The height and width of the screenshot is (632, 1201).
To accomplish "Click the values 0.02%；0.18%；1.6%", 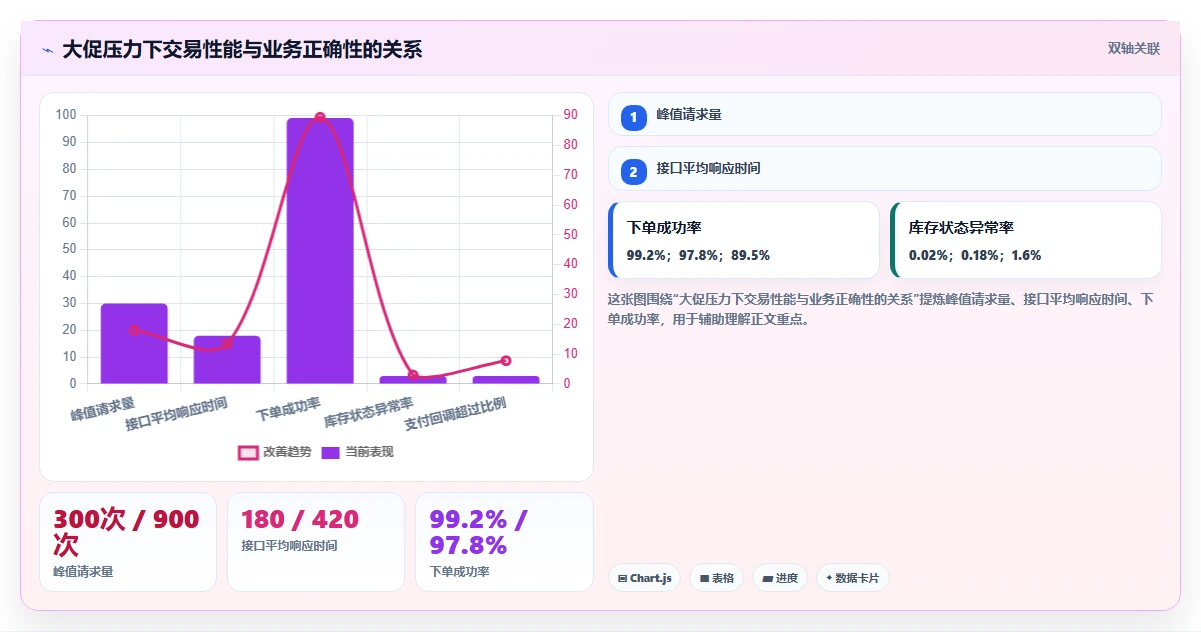I will pos(975,255).
